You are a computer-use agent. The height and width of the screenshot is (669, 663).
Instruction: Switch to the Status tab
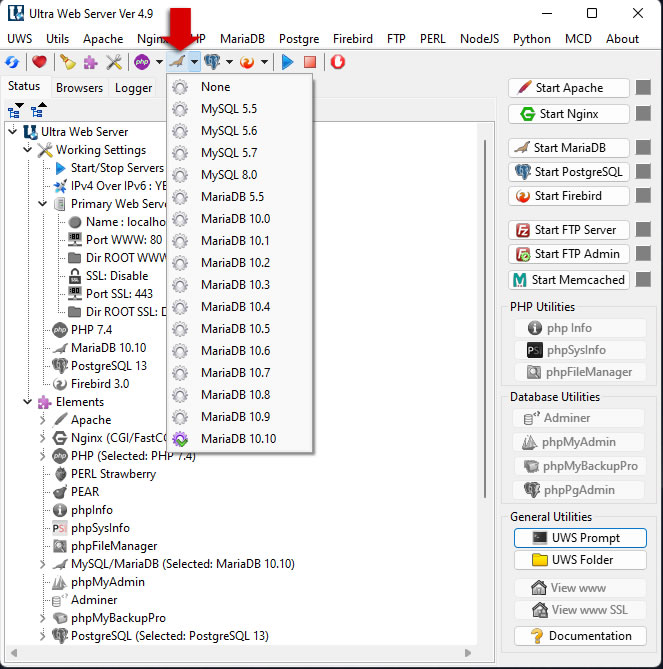[x=24, y=86]
